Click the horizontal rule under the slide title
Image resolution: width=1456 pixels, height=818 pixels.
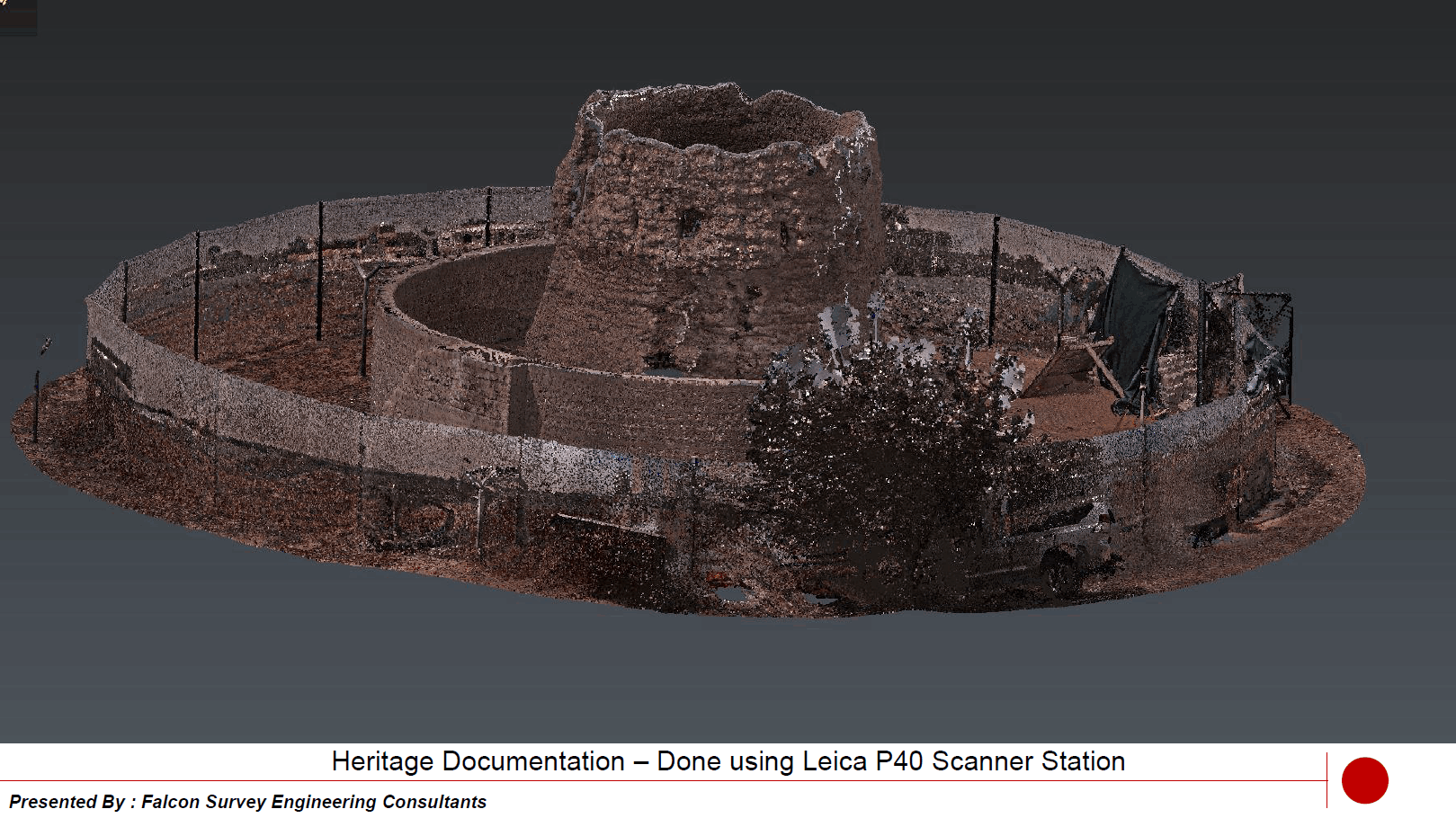click(x=630, y=781)
